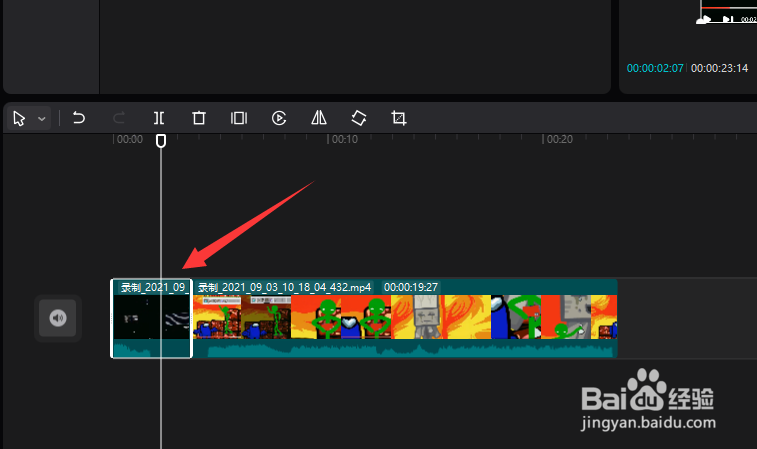Click the playhead handle on the ruler
757x449 pixels.
161,141
